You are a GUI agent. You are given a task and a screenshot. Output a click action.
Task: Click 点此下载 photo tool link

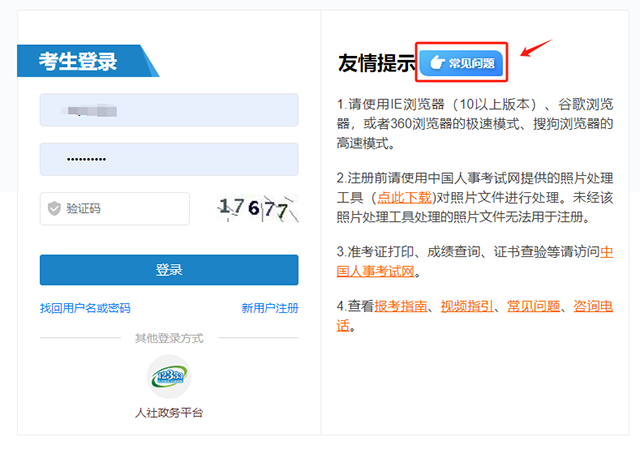[404, 198]
